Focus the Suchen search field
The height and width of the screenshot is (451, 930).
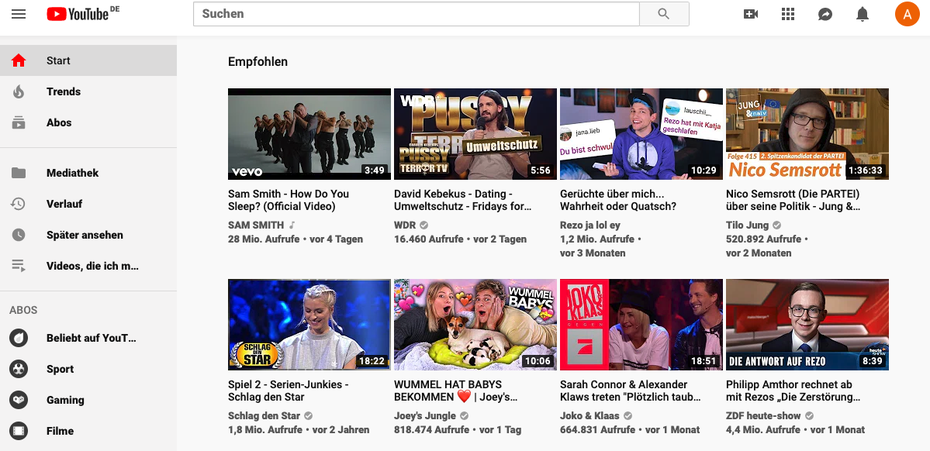pyautogui.click(x=416, y=14)
